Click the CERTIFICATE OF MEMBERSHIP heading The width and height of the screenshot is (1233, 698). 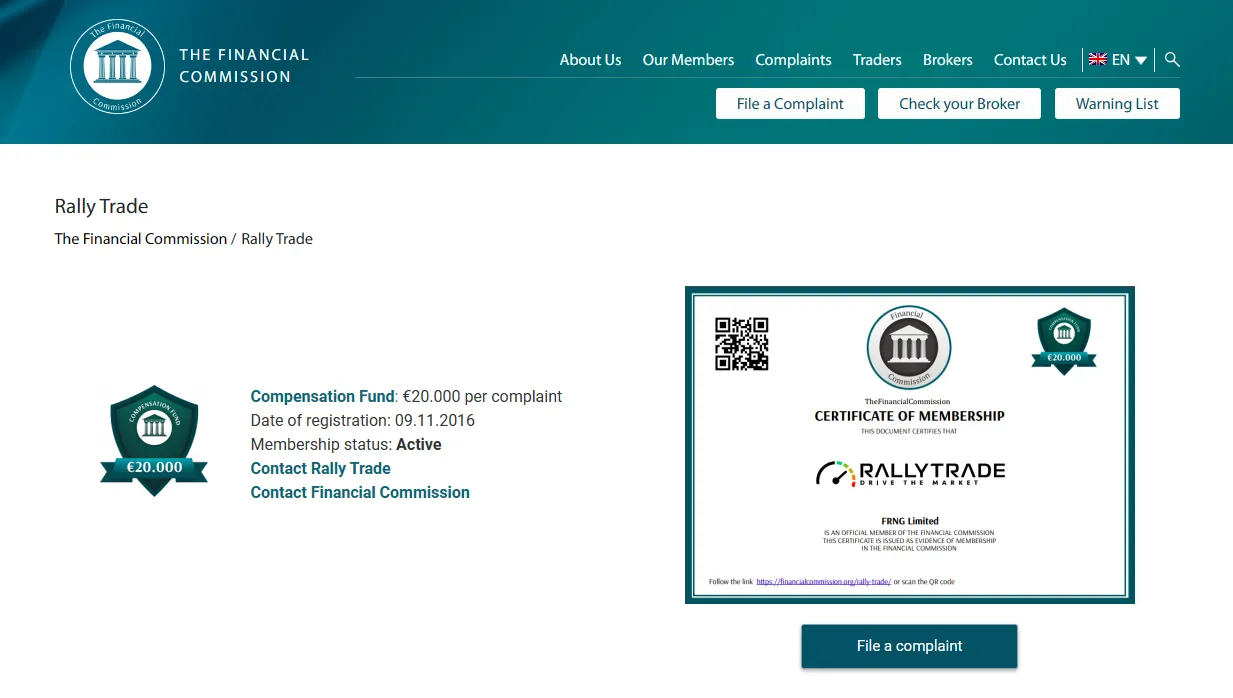(x=909, y=416)
